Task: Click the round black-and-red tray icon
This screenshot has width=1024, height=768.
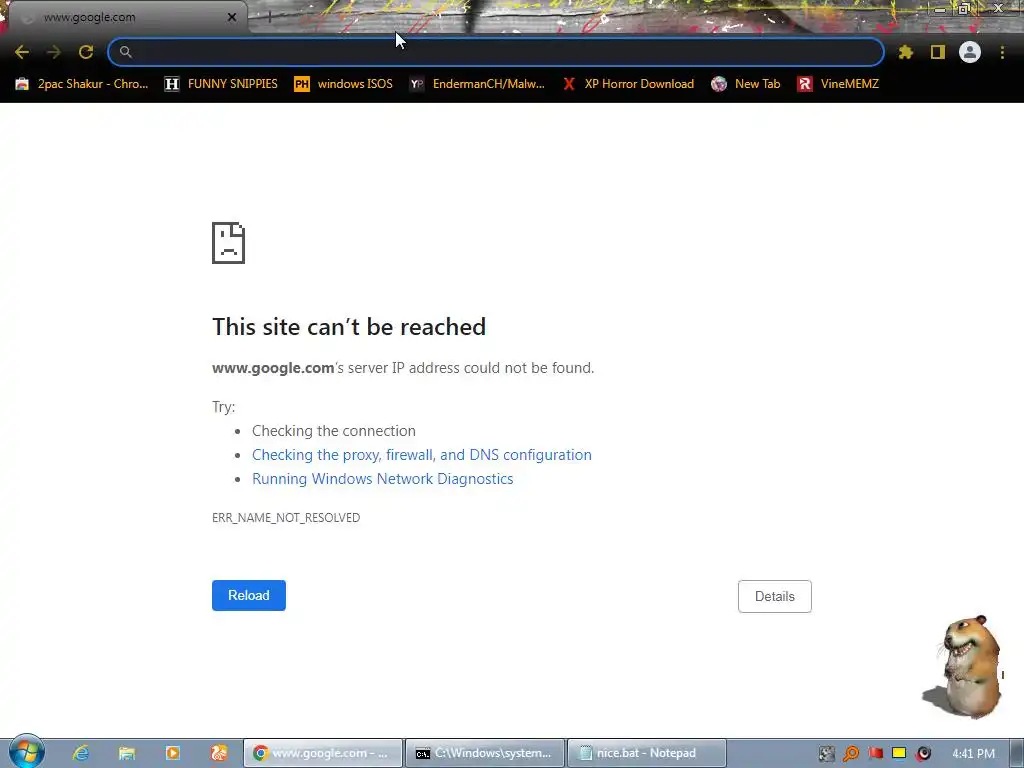Action: coord(923,754)
